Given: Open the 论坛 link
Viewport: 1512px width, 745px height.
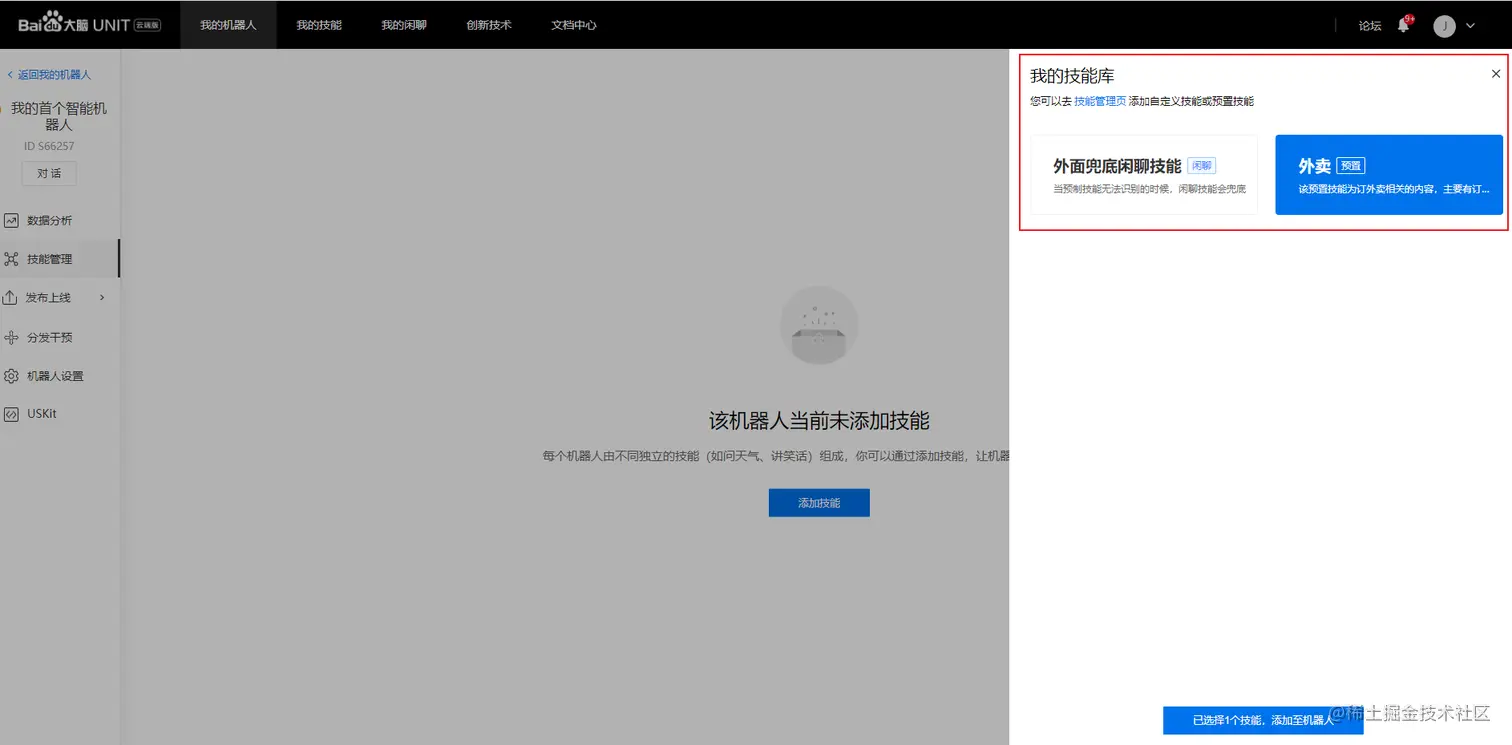Looking at the screenshot, I should pos(1370,26).
